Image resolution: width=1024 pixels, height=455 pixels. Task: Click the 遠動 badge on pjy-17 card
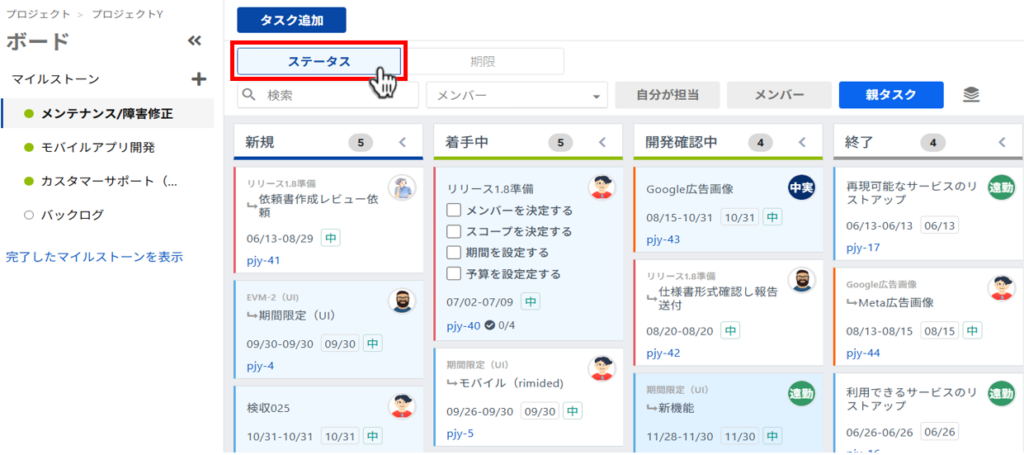point(1001,188)
